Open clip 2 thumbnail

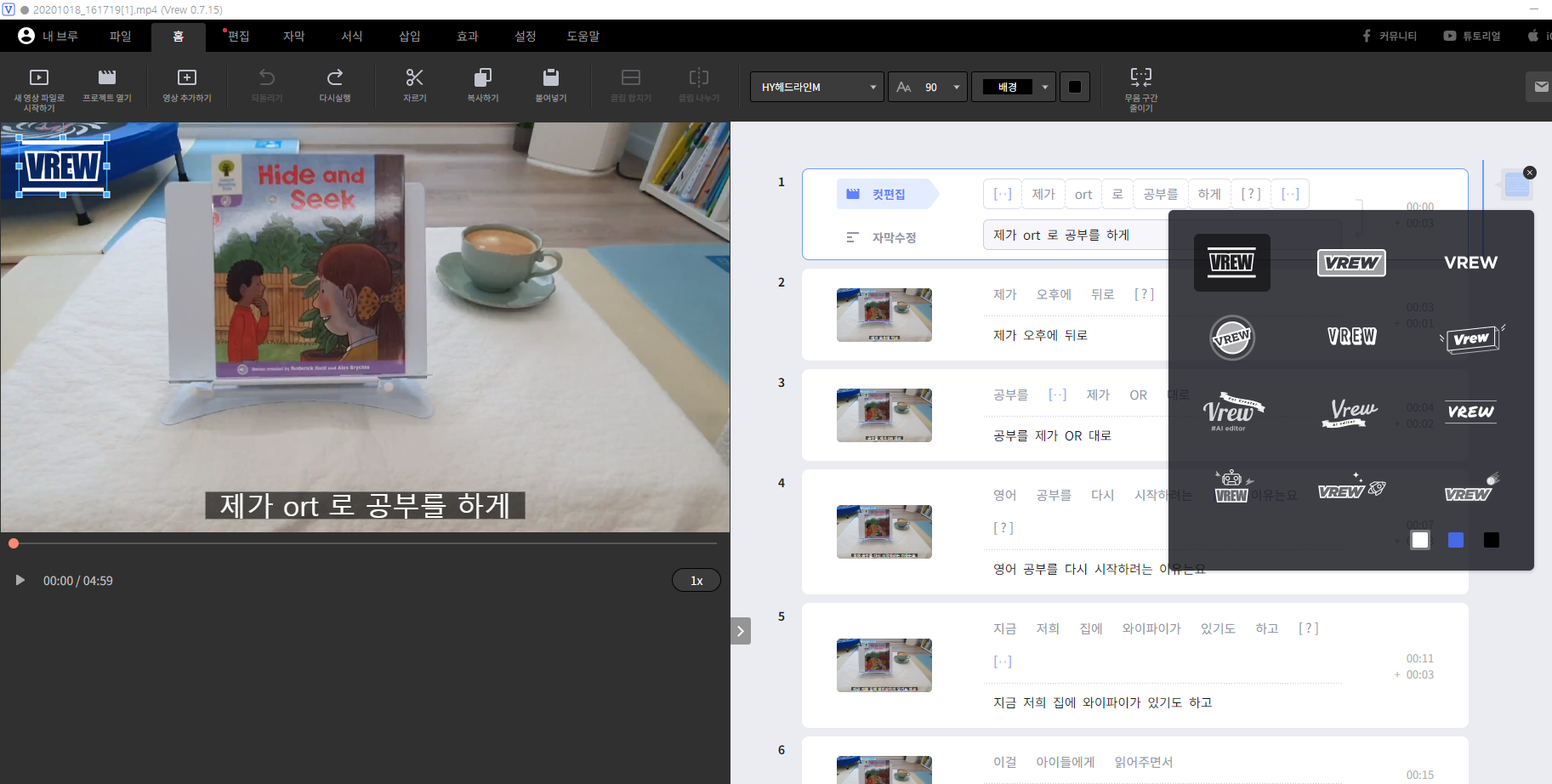[884, 315]
